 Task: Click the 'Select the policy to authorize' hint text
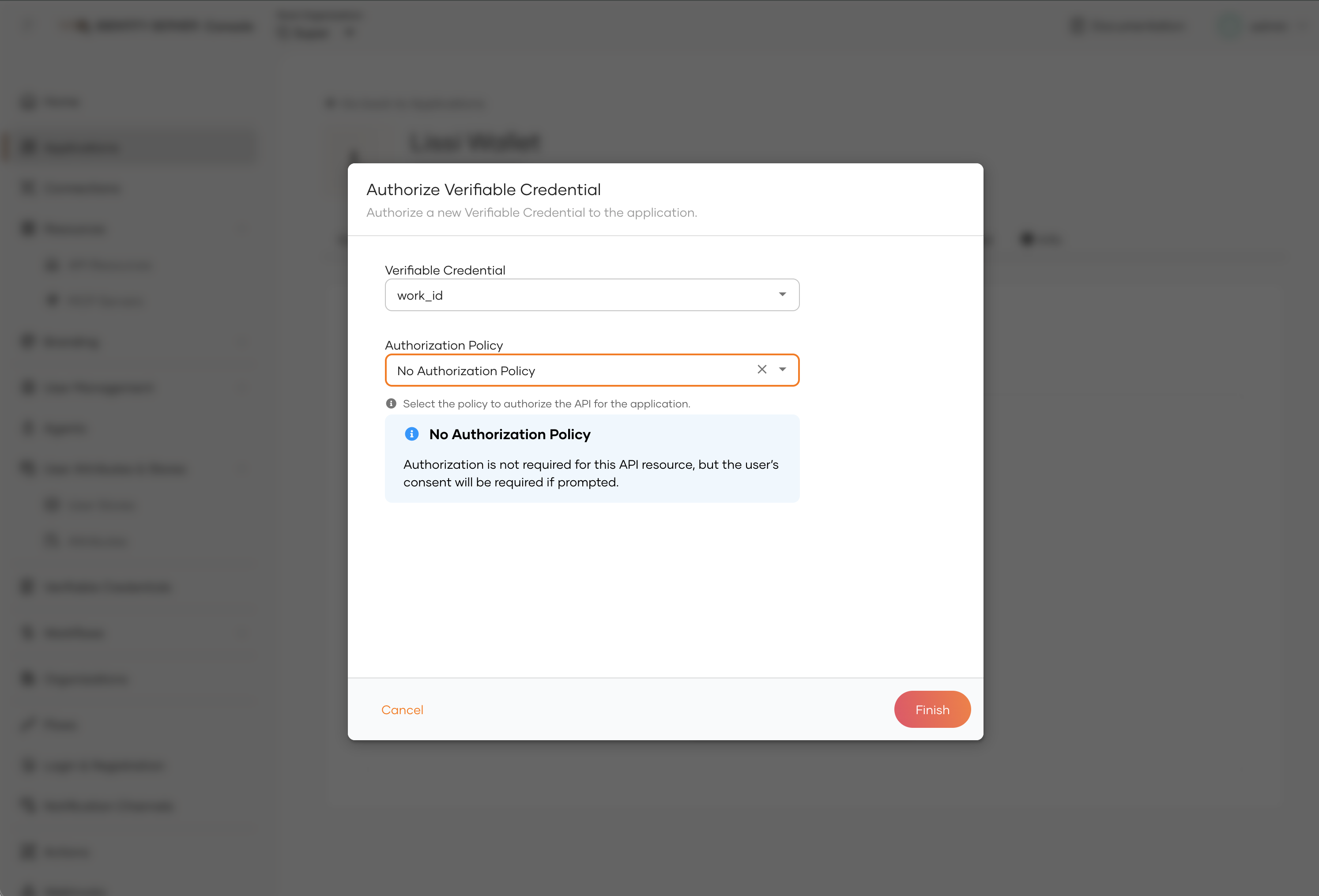coord(546,404)
